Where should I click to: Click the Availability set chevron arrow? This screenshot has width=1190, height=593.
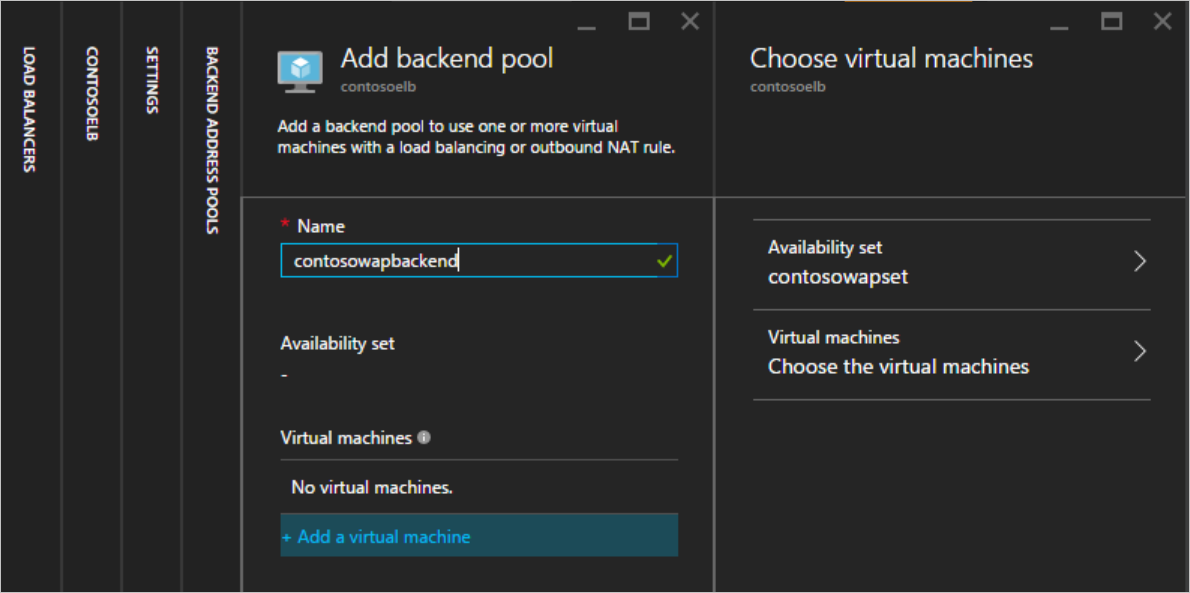[x=1139, y=262]
